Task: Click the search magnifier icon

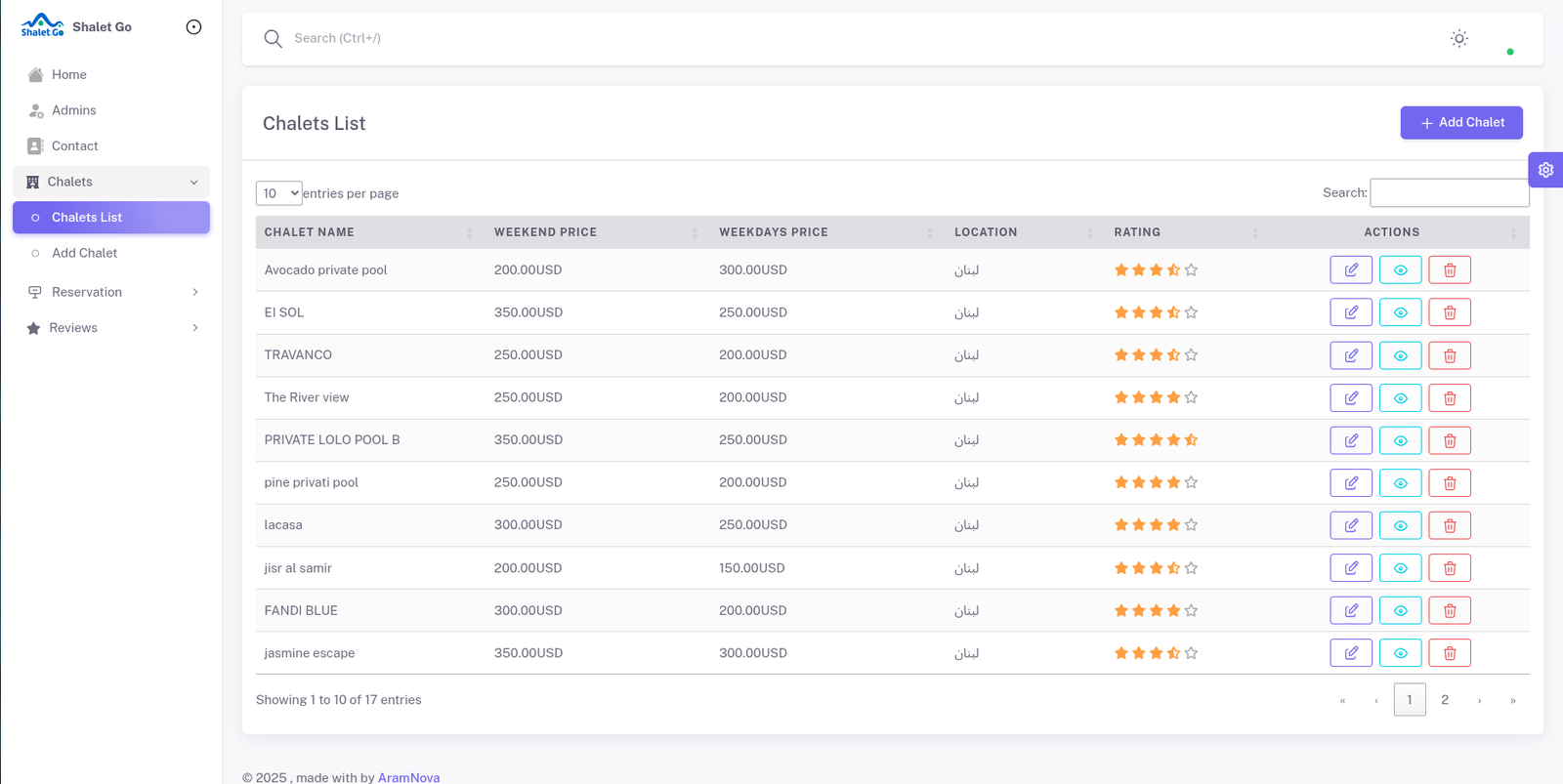Action: 273,39
